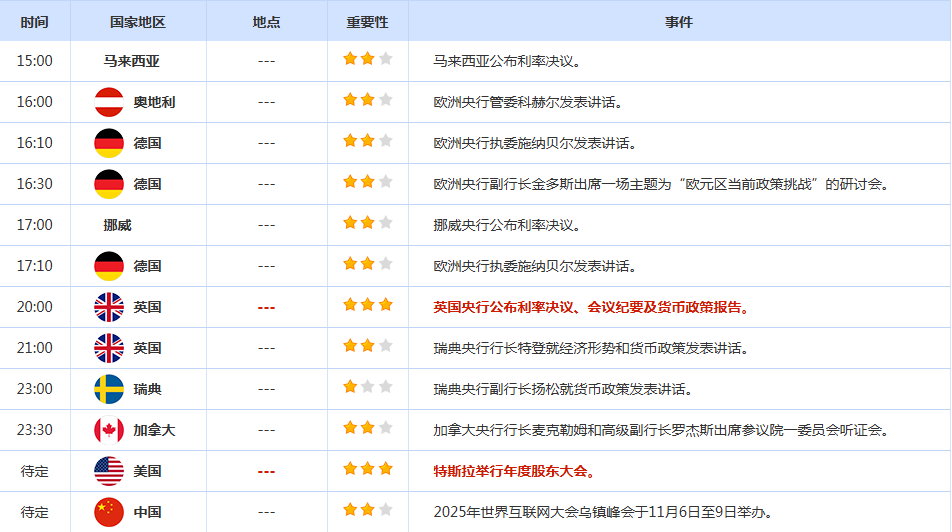This screenshot has width=952, height=532.
Task: Click the Germany flag in the 17:10 row
Action: pyautogui.click(x=108, y=266)
